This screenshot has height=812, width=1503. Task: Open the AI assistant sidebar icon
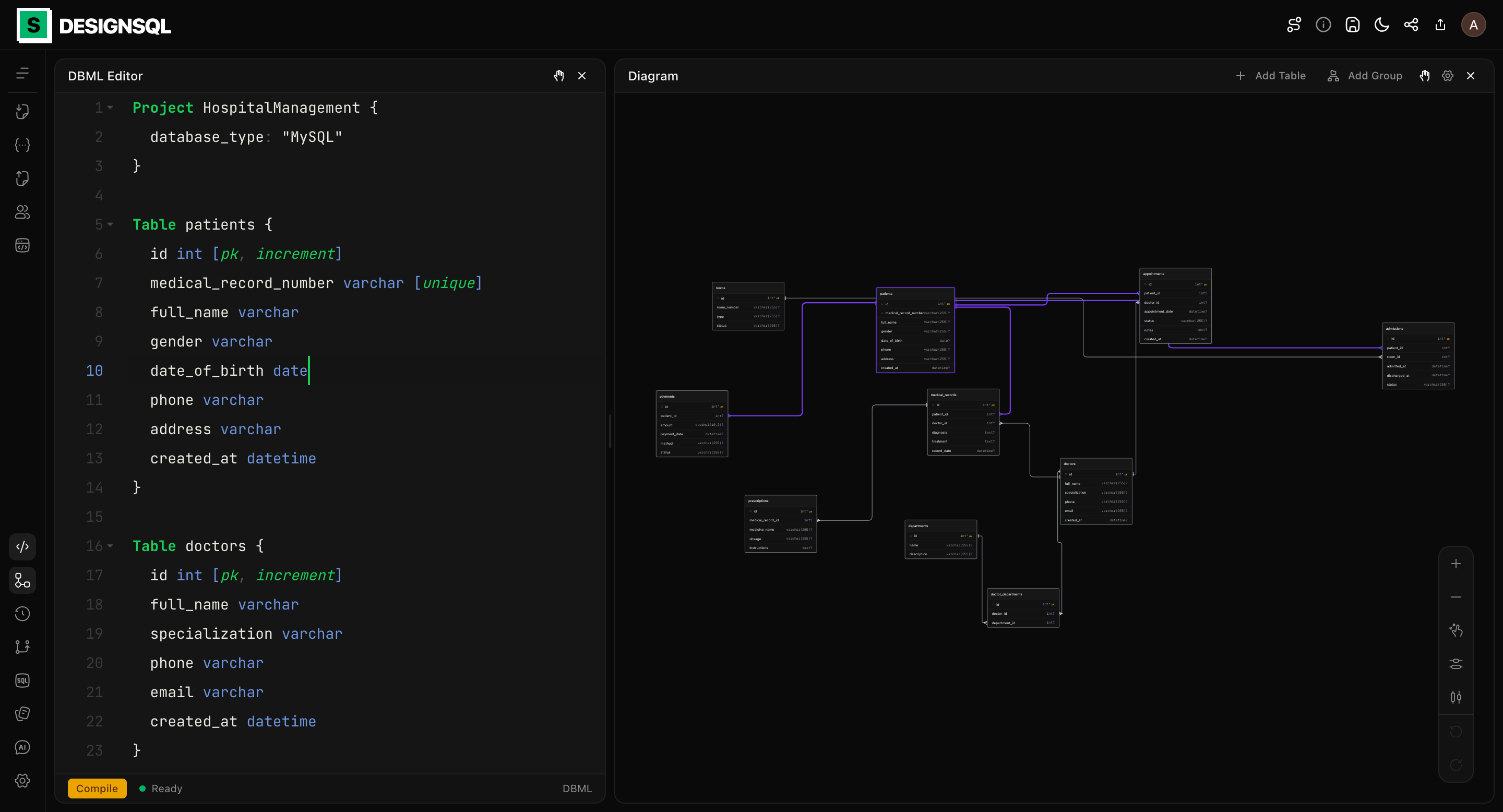(x=22, y=747)
